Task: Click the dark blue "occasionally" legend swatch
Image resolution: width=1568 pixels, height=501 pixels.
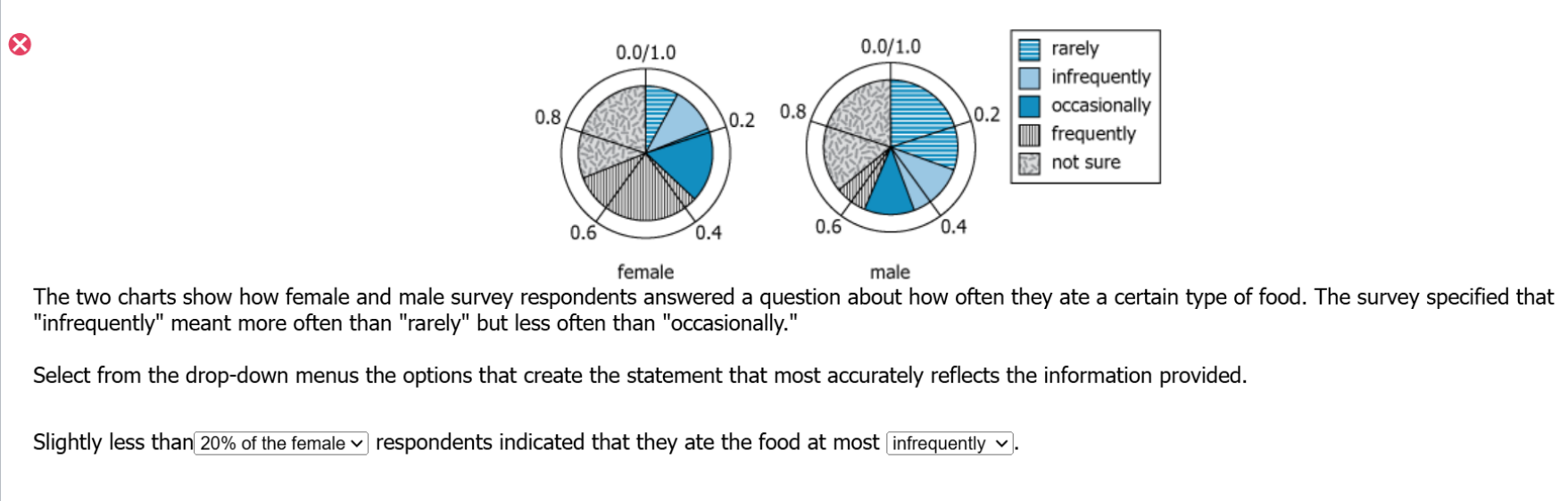Action: 1029,106
